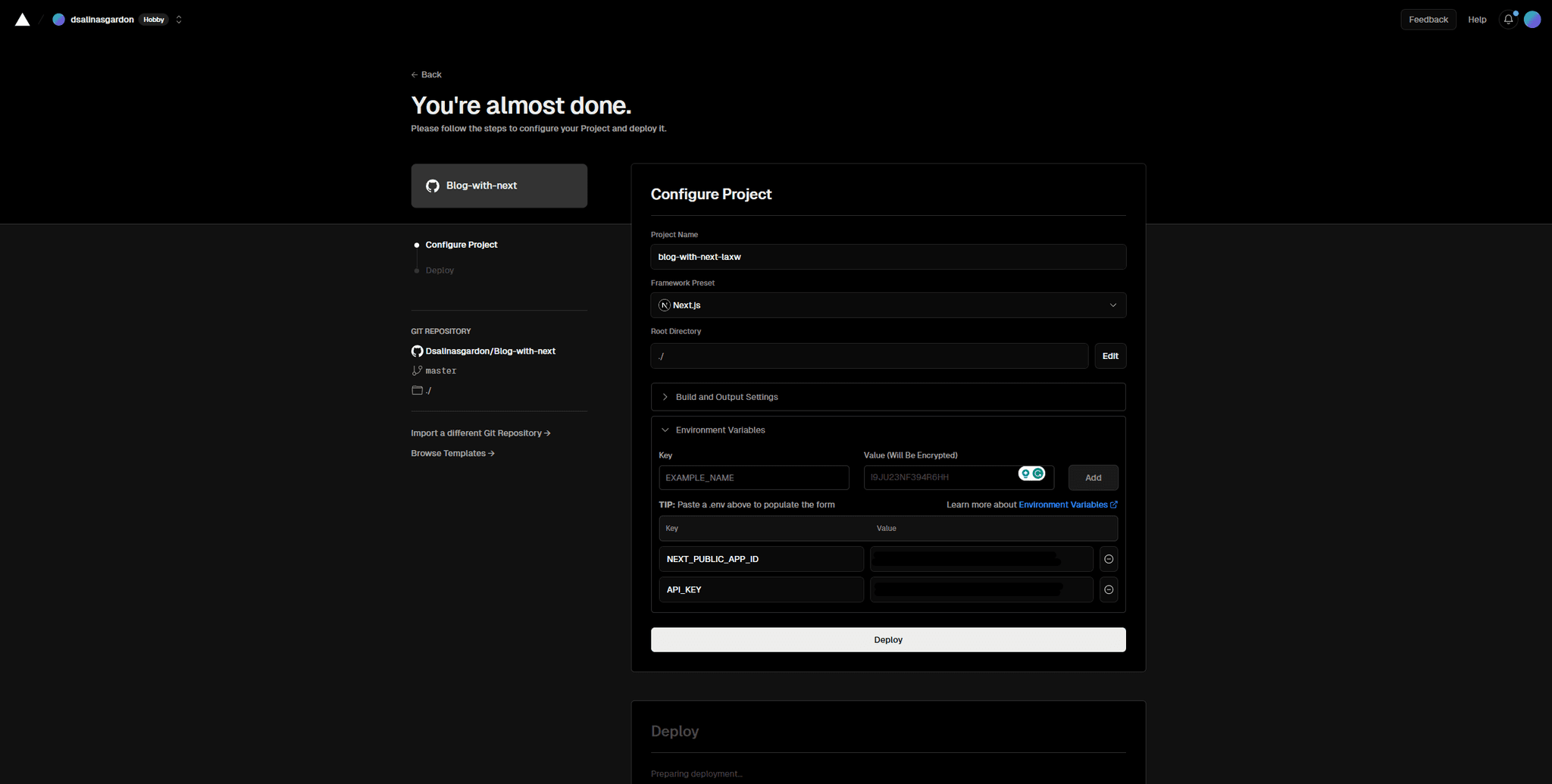This screenshot has width=1552, height=784.
Task: Open the team switcher chevrons
Action: tap(179, 20)
